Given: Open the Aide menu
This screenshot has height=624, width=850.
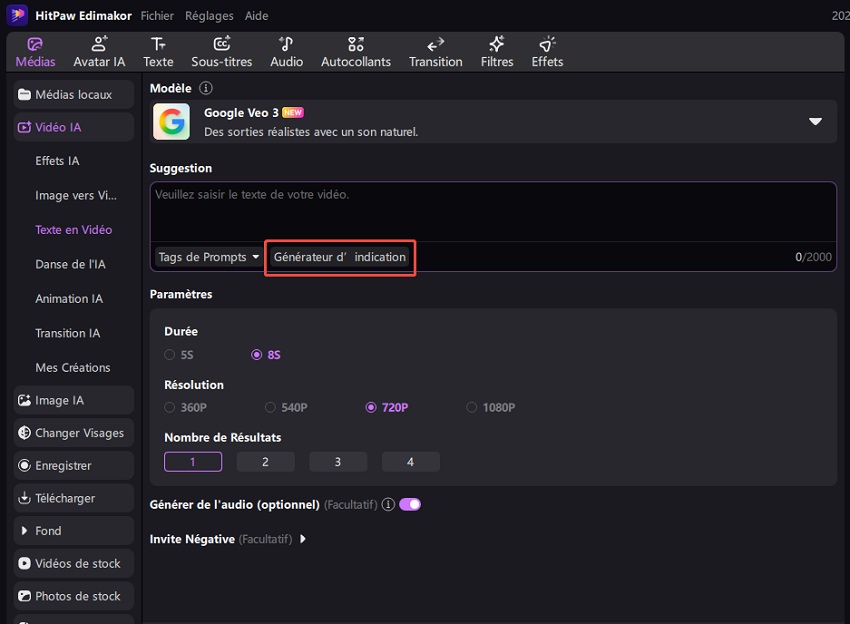Looking at the screenshot, I should pos(256,16).
